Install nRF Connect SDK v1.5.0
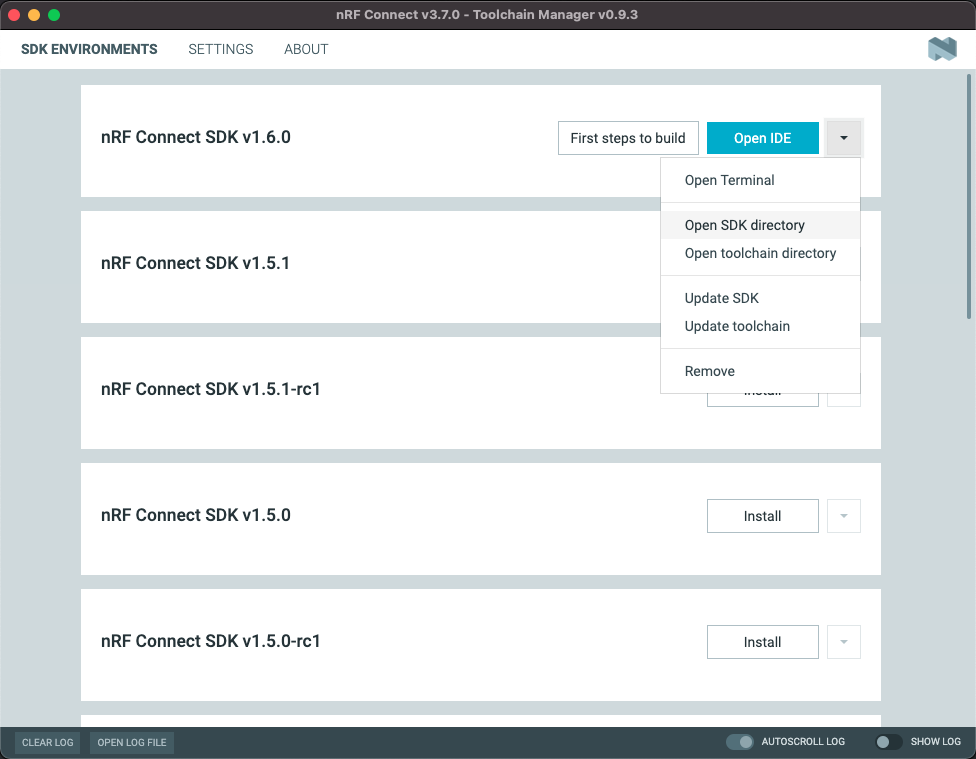 click(x=762, y=516)
